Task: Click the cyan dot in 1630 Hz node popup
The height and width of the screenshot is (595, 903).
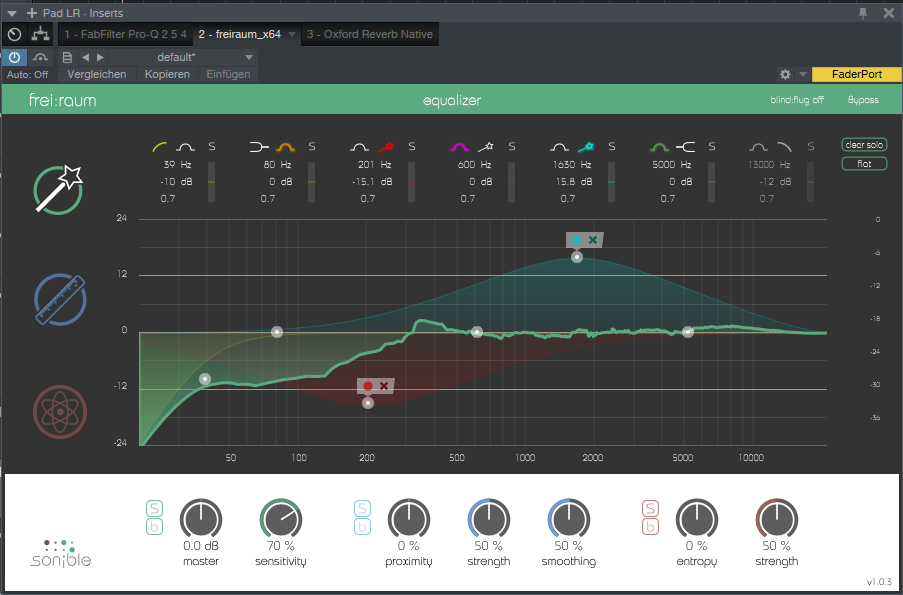Action: point(577,240)
